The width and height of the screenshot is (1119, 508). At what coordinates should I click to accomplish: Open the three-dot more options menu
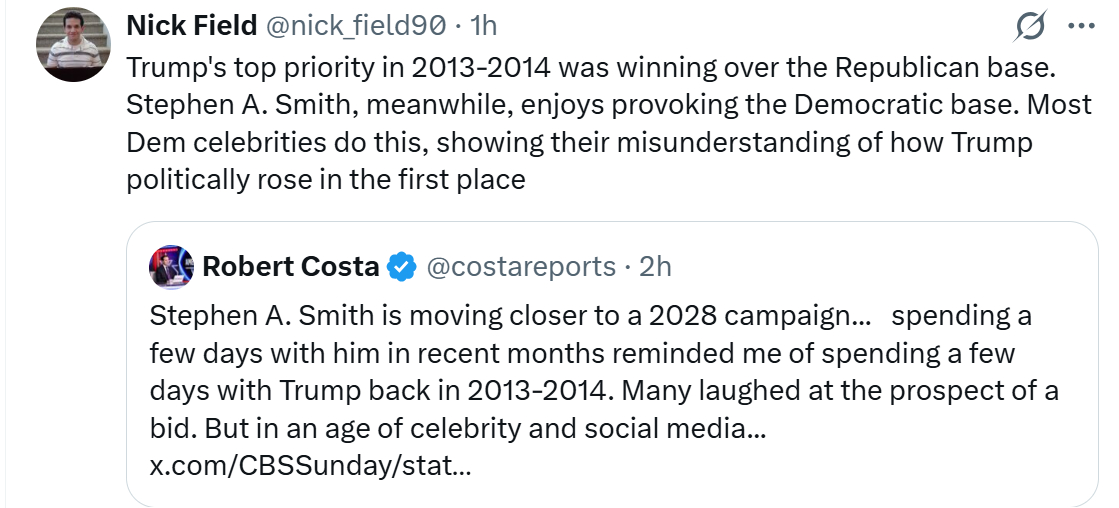click(1082, 27)
